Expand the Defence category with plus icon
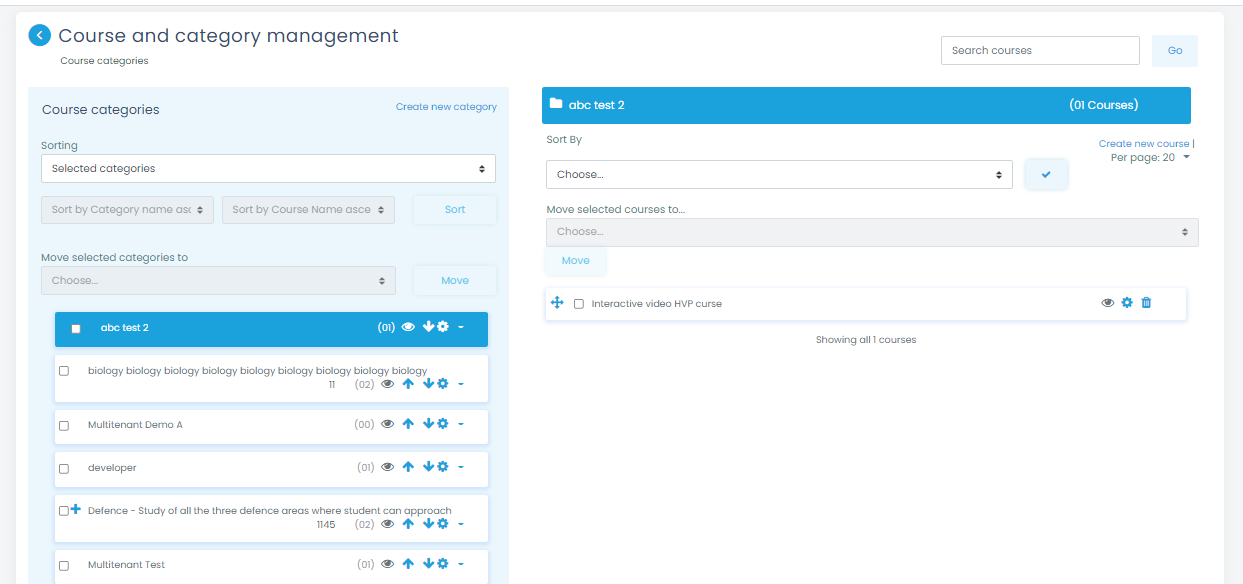 point(76,510)
